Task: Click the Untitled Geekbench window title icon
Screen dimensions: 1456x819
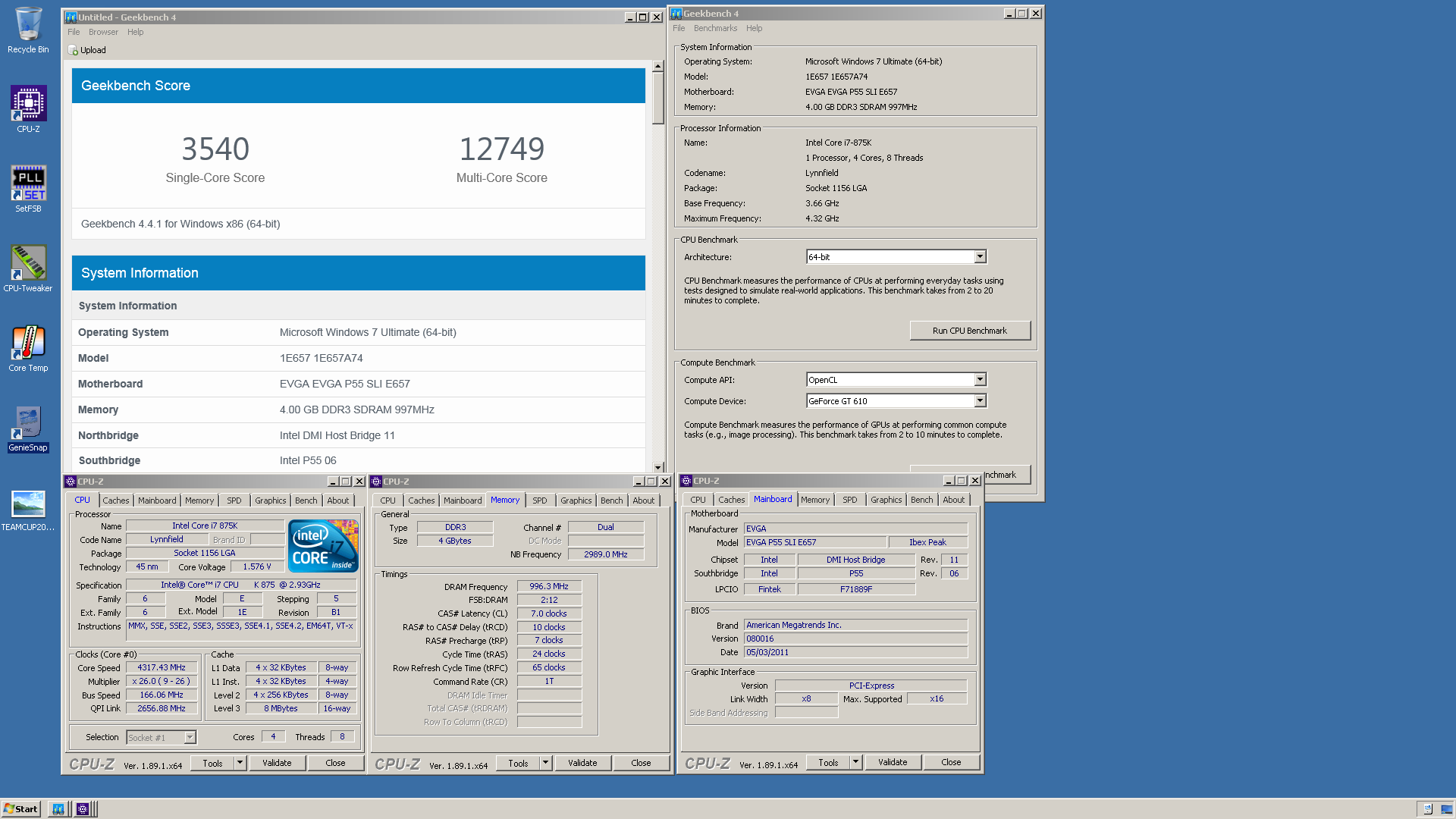Action: [71, 17]
